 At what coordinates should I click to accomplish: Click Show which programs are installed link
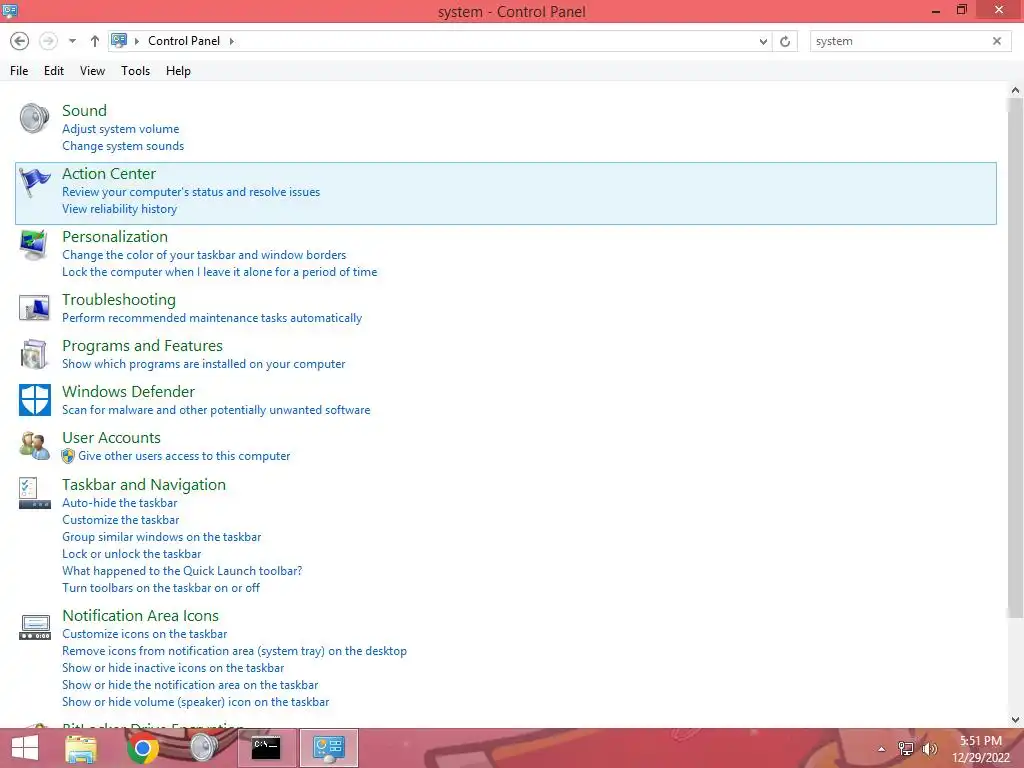203,364
